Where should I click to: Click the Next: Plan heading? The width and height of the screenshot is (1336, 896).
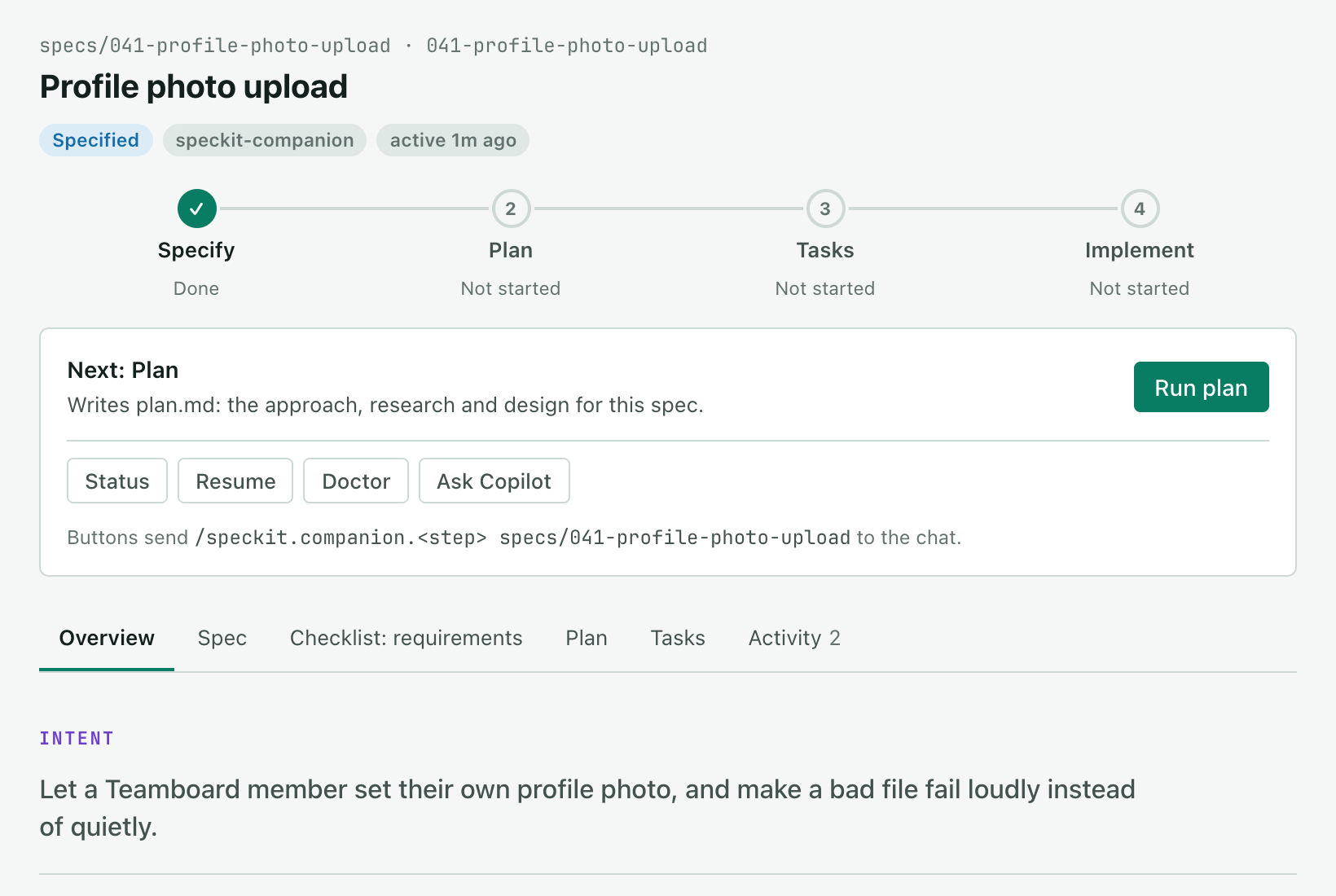[123, 370]
